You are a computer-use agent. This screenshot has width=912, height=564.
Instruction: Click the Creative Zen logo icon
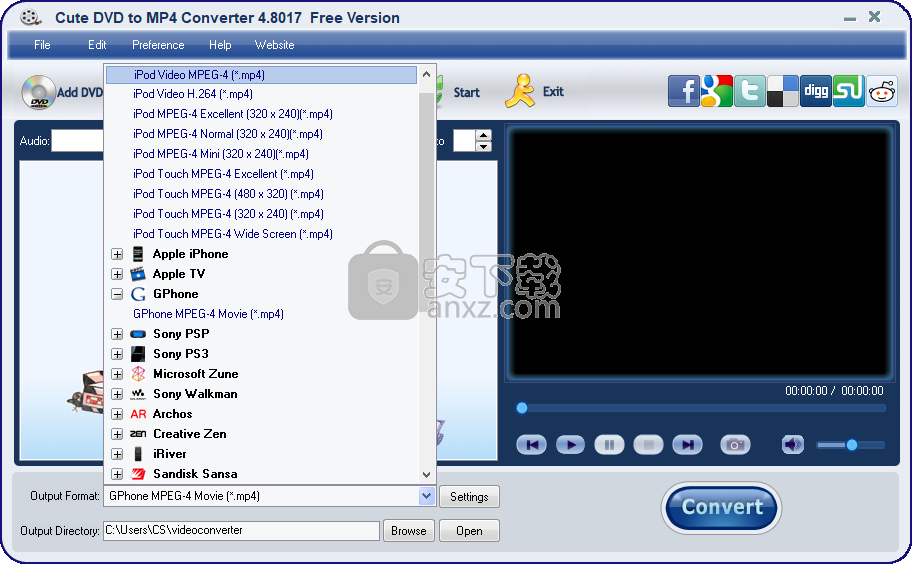[x=138, y=434]
